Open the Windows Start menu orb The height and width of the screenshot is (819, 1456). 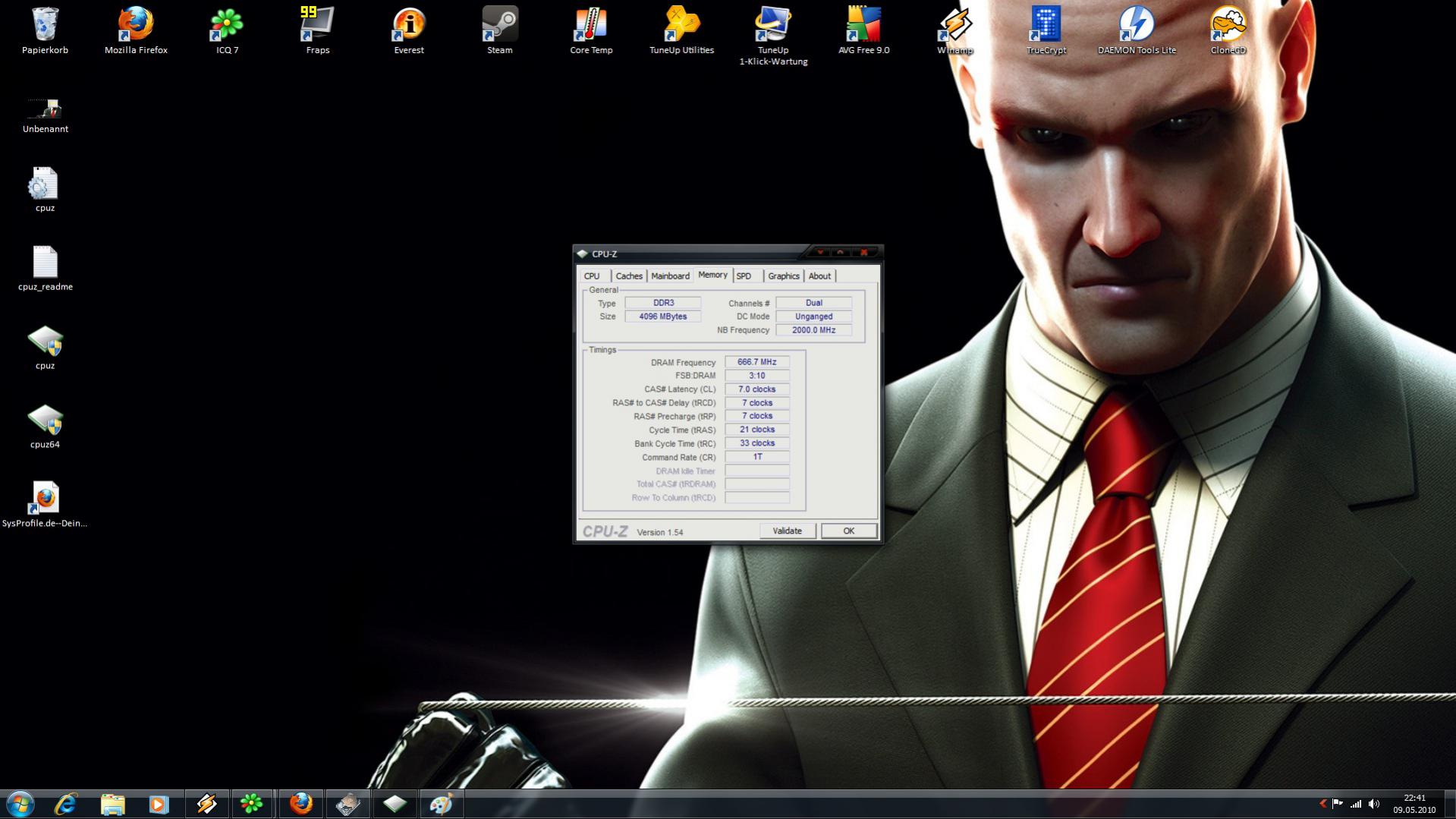coord(20,804)
